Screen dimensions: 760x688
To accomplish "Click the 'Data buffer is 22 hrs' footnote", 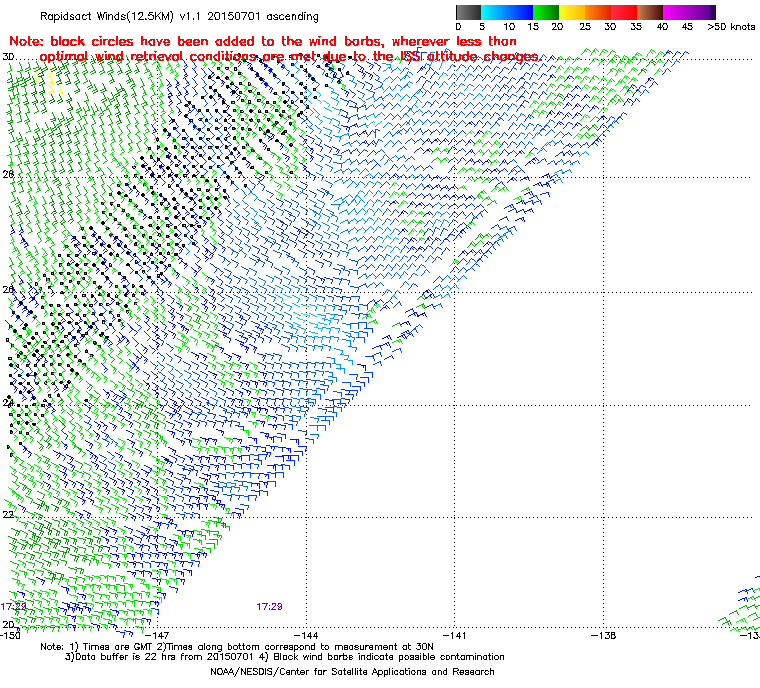I will click(x=285, y=657).
